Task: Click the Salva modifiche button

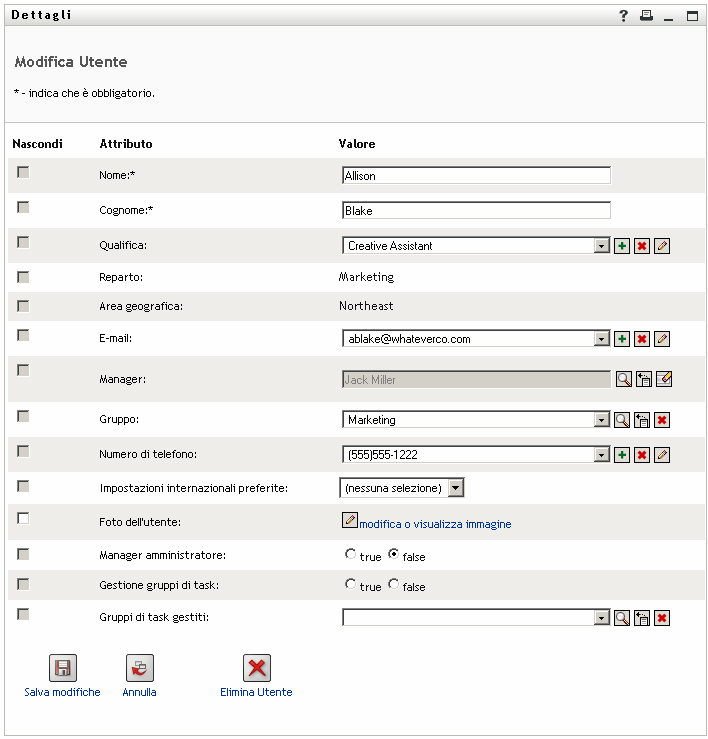Action: [63, 669]
